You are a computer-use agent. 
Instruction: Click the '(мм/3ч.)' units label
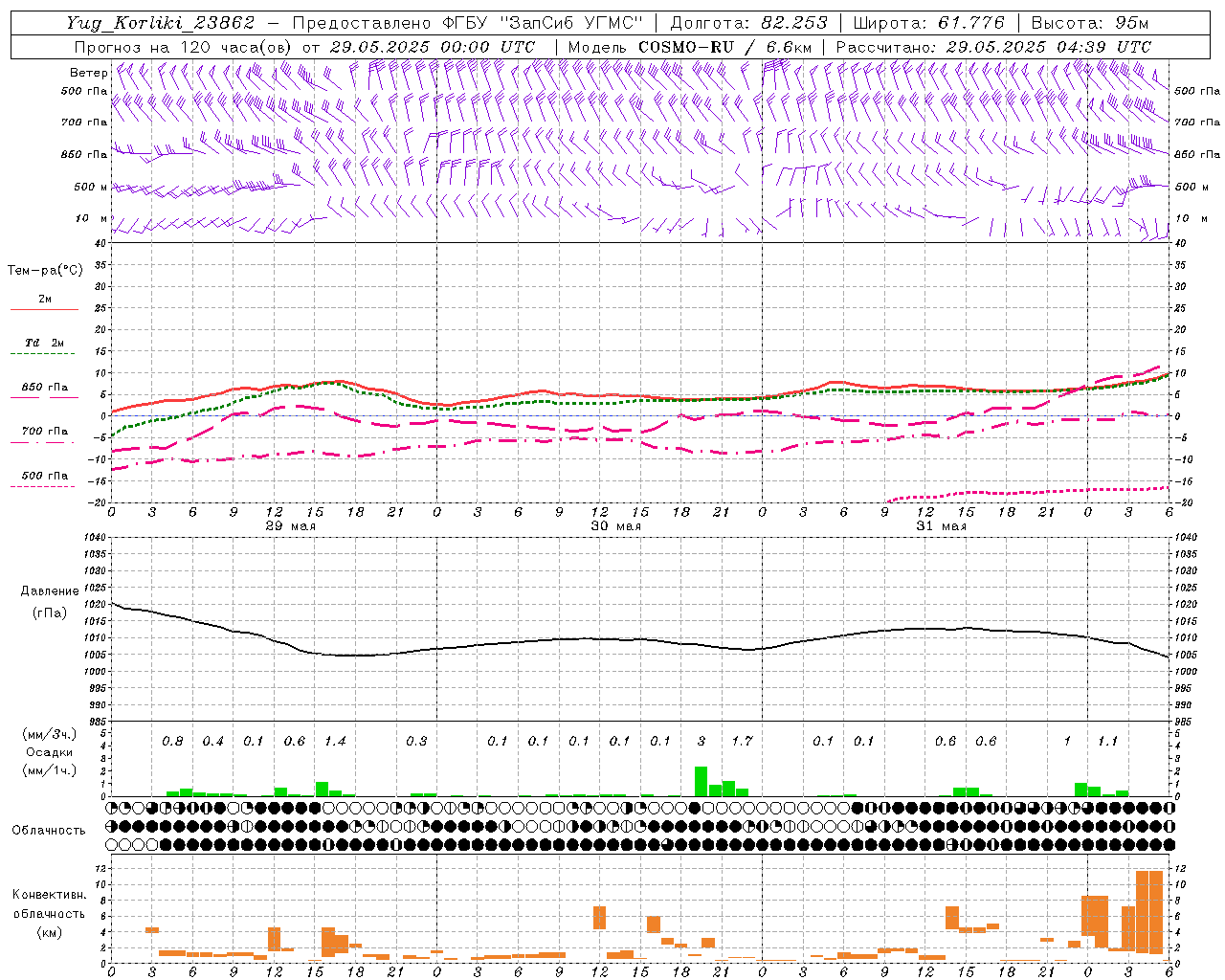tap(49, 734)
